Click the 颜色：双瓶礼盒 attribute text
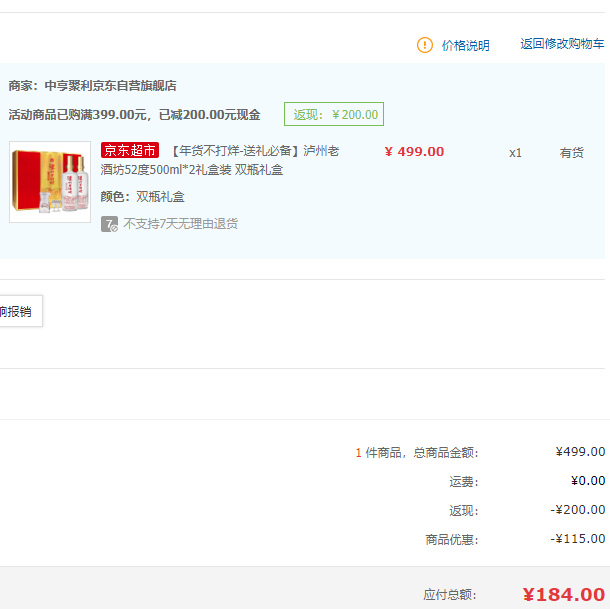 142,197
